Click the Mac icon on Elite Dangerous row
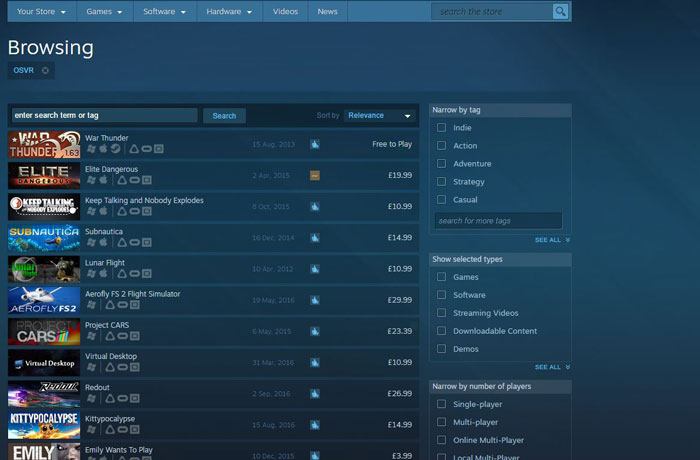700x460 pixels. pyautogui.click(x=103, y=180)
